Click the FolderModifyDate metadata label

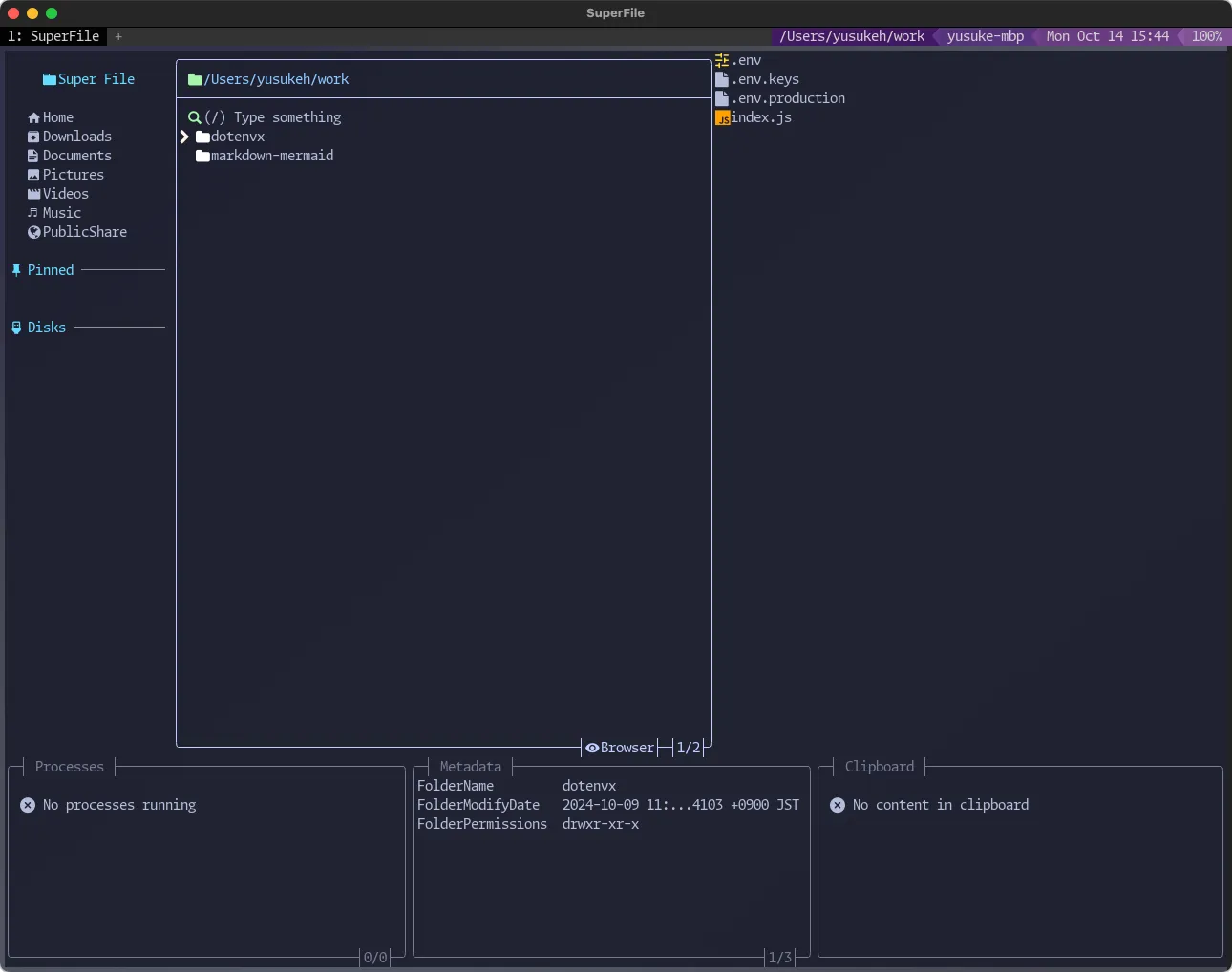(478, 805)
